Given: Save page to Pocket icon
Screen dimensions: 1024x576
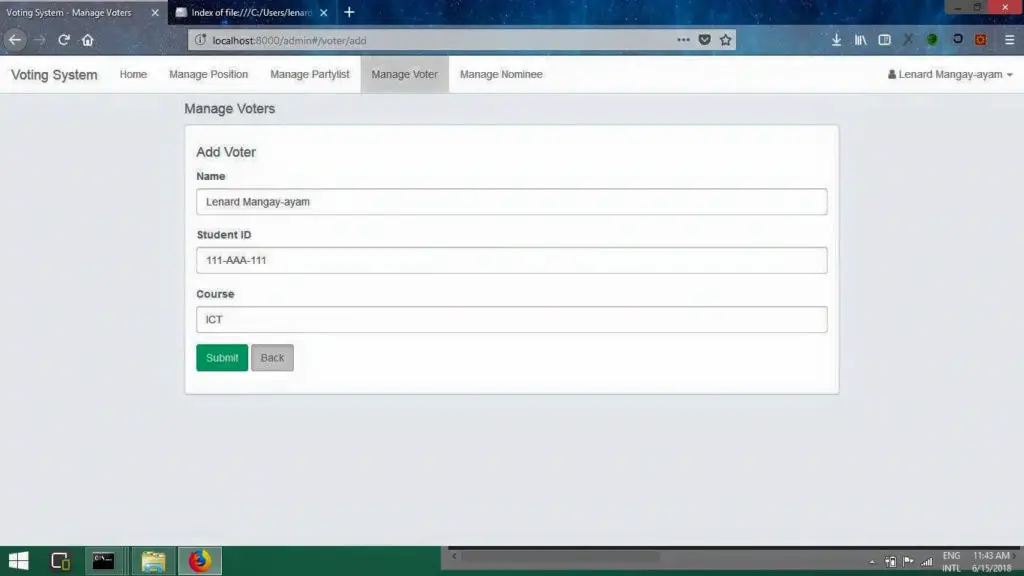Looking at the screenshot, I should tap(705, 40).
